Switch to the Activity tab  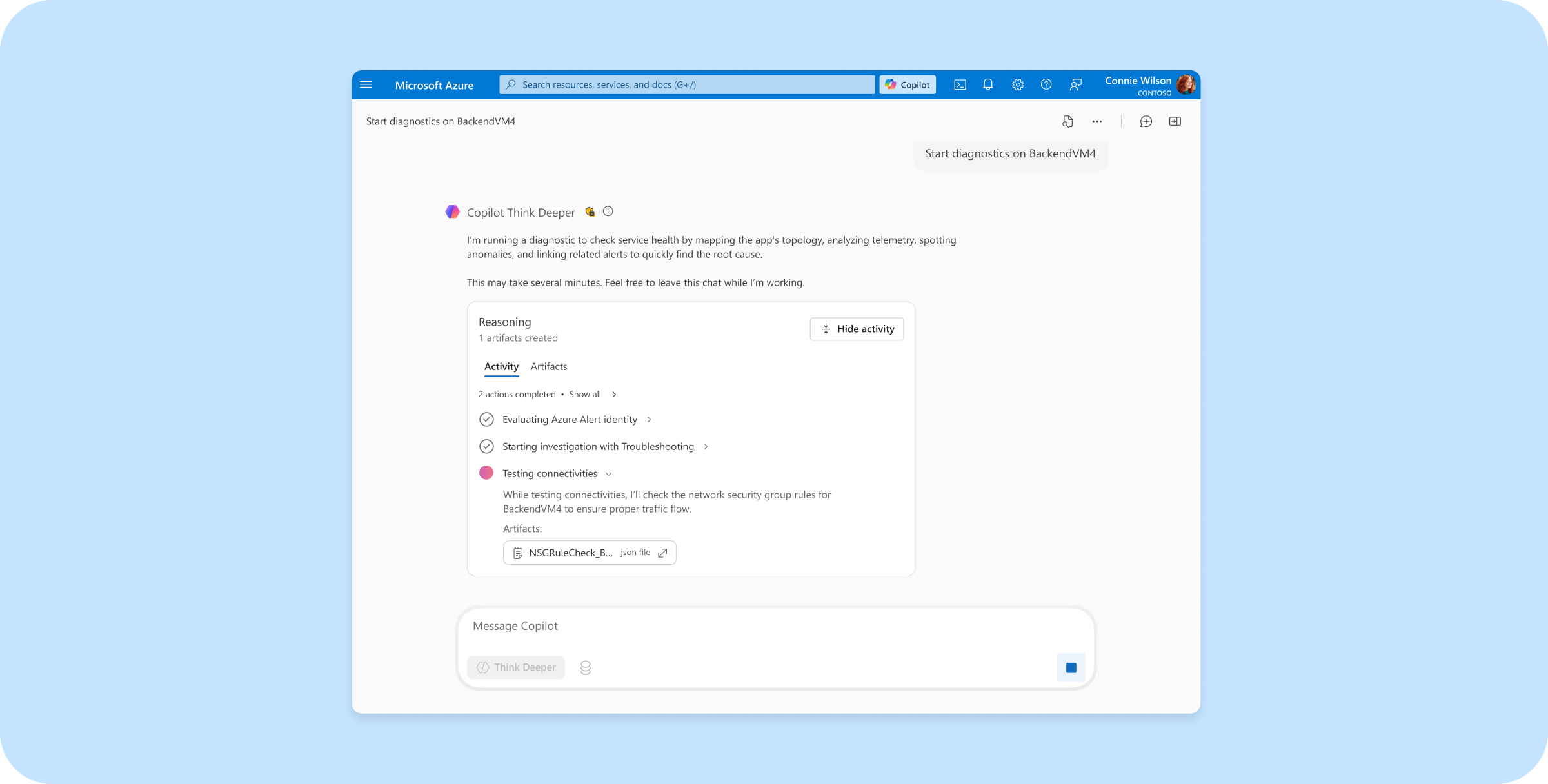click(501, 366)
